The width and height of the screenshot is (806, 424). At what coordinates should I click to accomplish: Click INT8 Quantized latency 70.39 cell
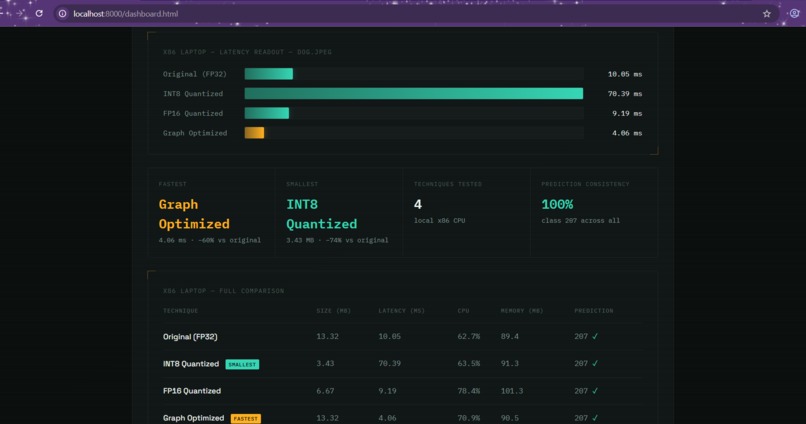[x=389, y=363]
